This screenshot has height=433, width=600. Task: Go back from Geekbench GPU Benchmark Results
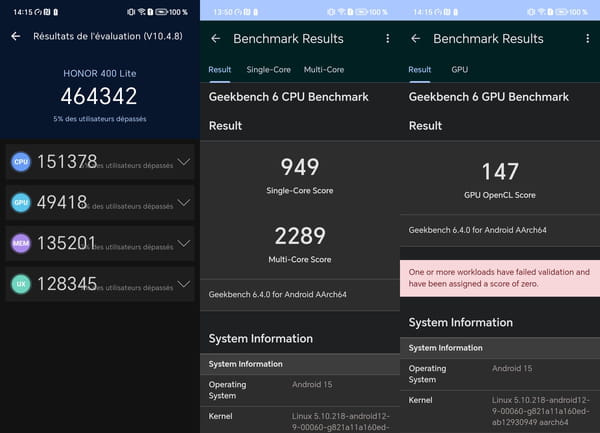click(416, 39)
